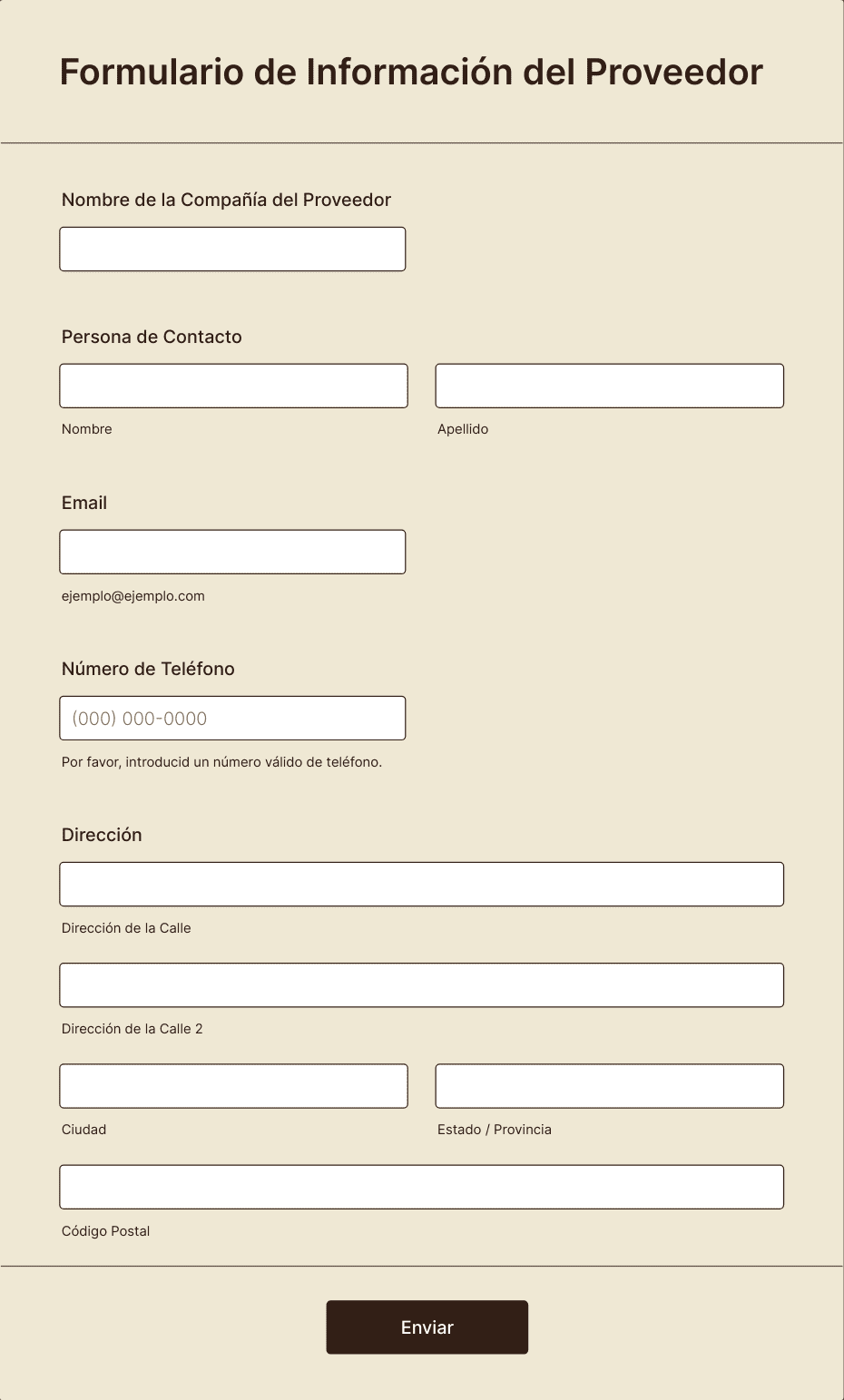844x1400 pixels.
Task: Click the Dirección section label
Action: [x=102, y=835]
